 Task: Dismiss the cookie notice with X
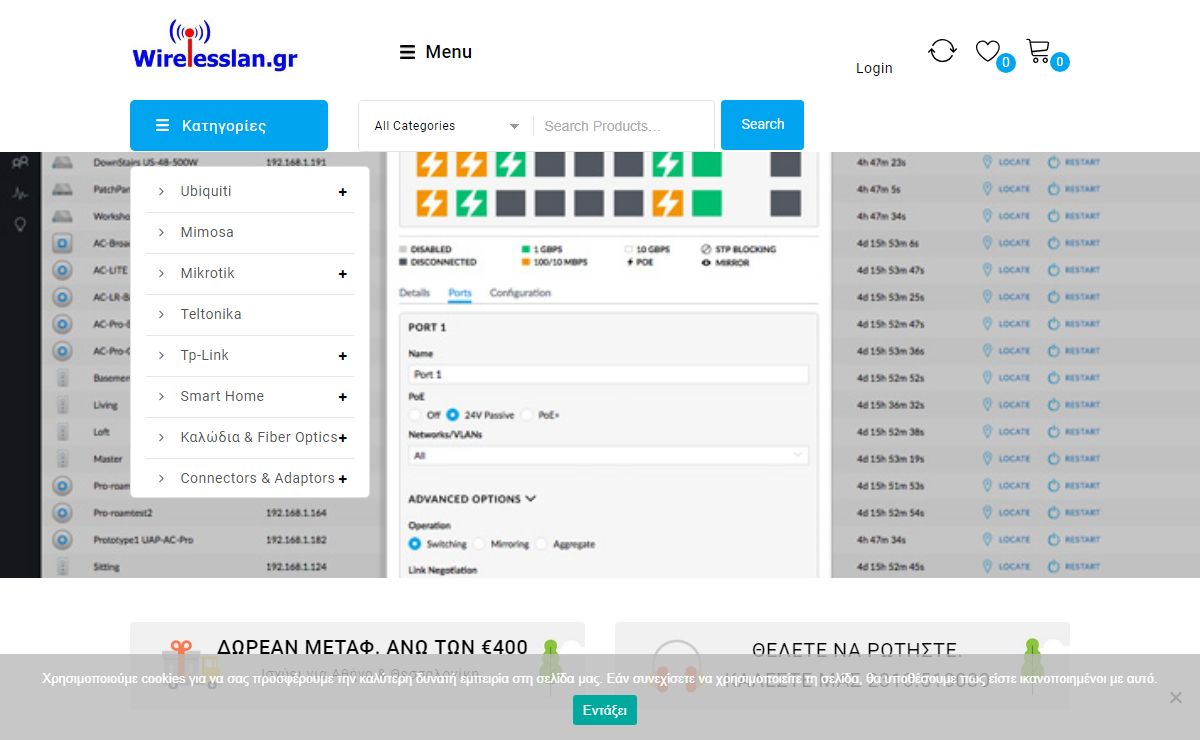(x=1176, y=697)
